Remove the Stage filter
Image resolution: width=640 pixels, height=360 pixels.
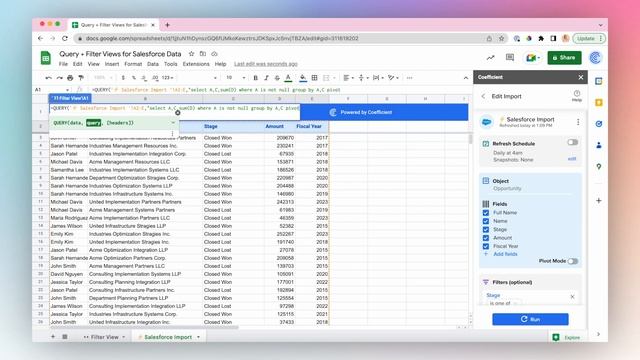coord(572,297)
